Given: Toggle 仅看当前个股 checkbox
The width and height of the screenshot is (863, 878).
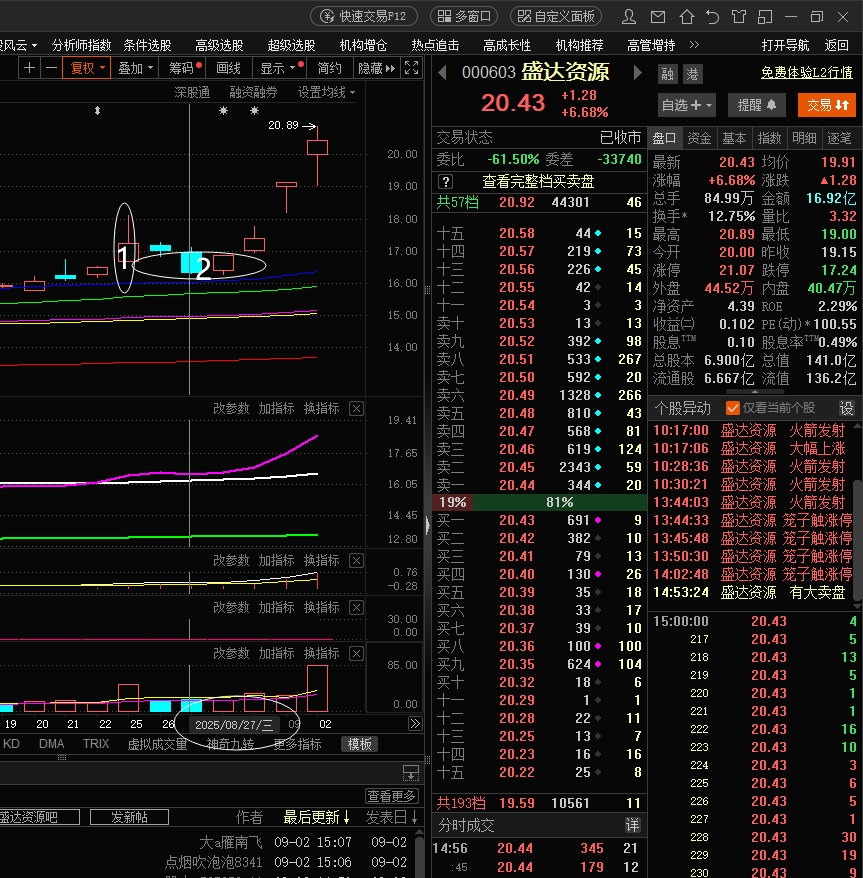Looking at the screenshot, I should point(733,408).
